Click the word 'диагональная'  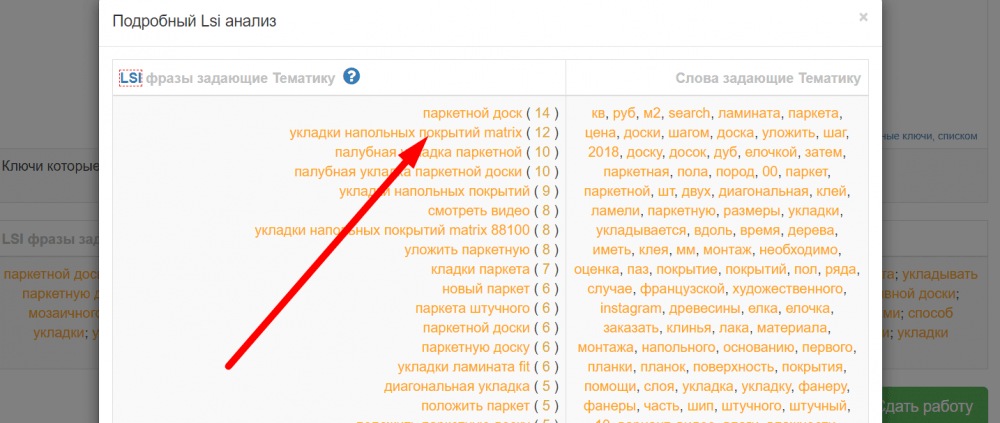point(763,191)
